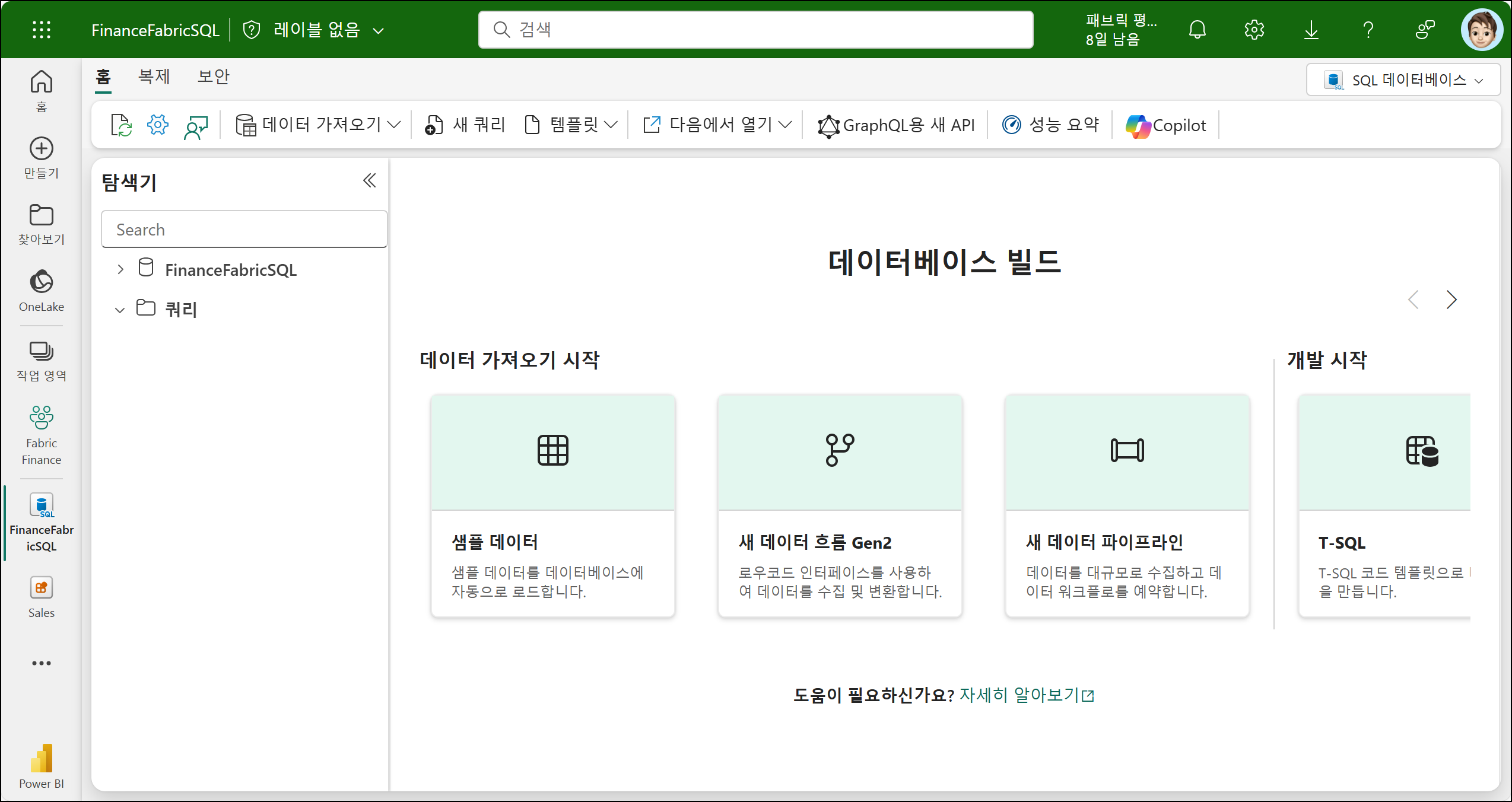Image resolution: width=1512 pixels, height=802 pixels.
Task: Click the 패브릭 평가판 8일 남음 status
Action: pos(1122,30)
